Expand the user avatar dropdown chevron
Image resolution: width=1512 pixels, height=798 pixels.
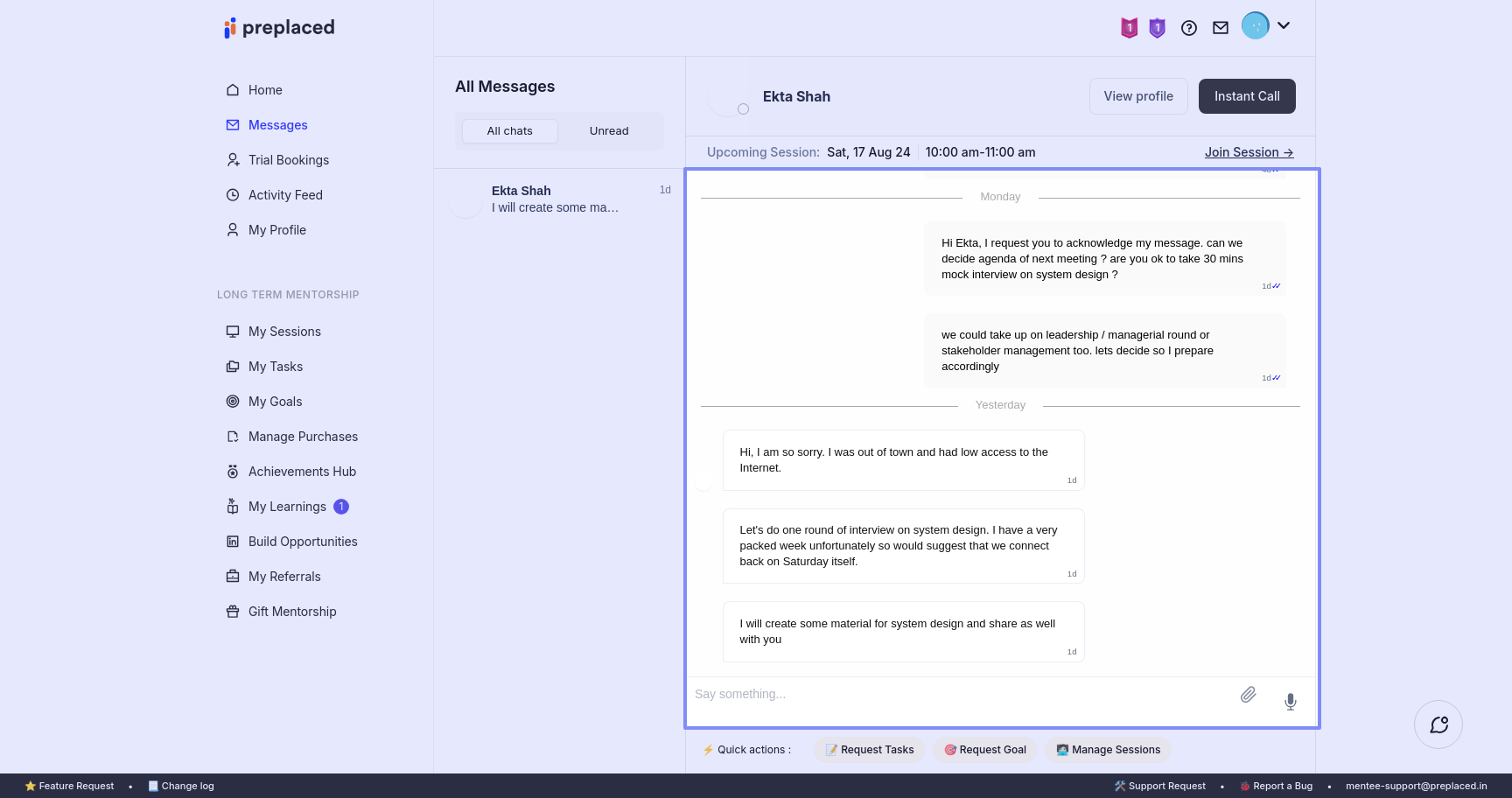pyautogui.click(x=1284, y=26)
